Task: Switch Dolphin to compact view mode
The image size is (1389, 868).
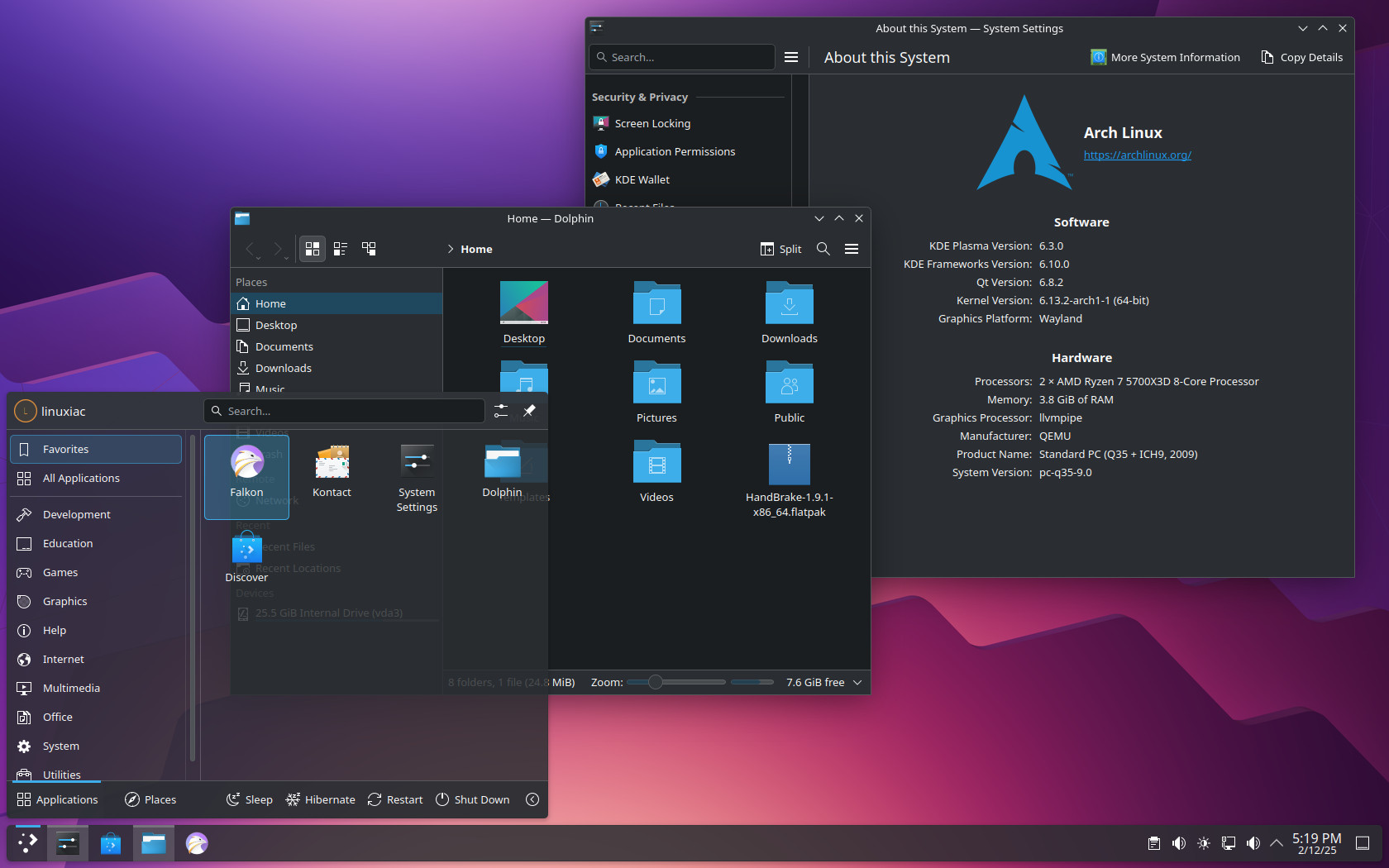Action: 341,249
